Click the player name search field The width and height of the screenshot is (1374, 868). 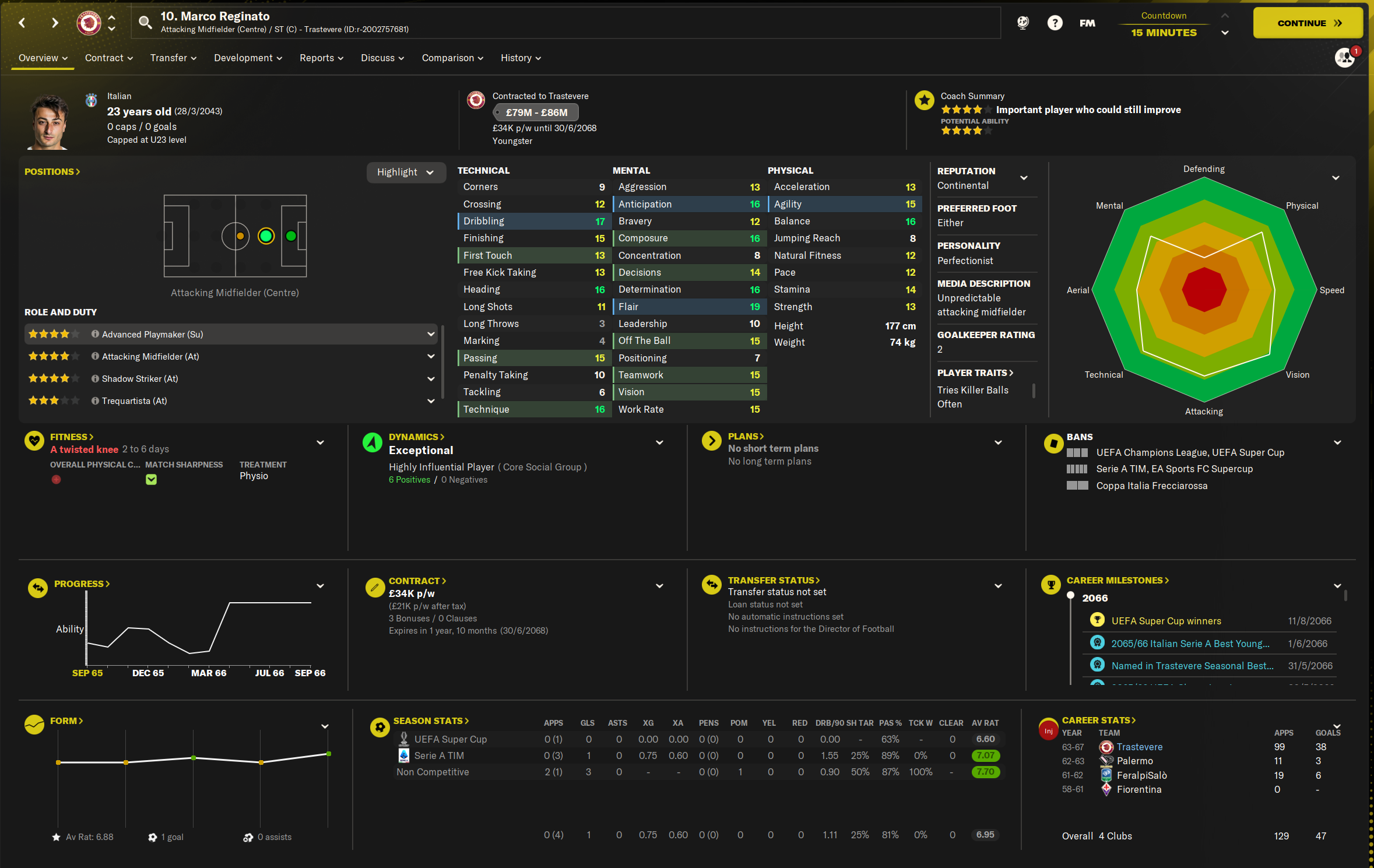pos(565,23)
